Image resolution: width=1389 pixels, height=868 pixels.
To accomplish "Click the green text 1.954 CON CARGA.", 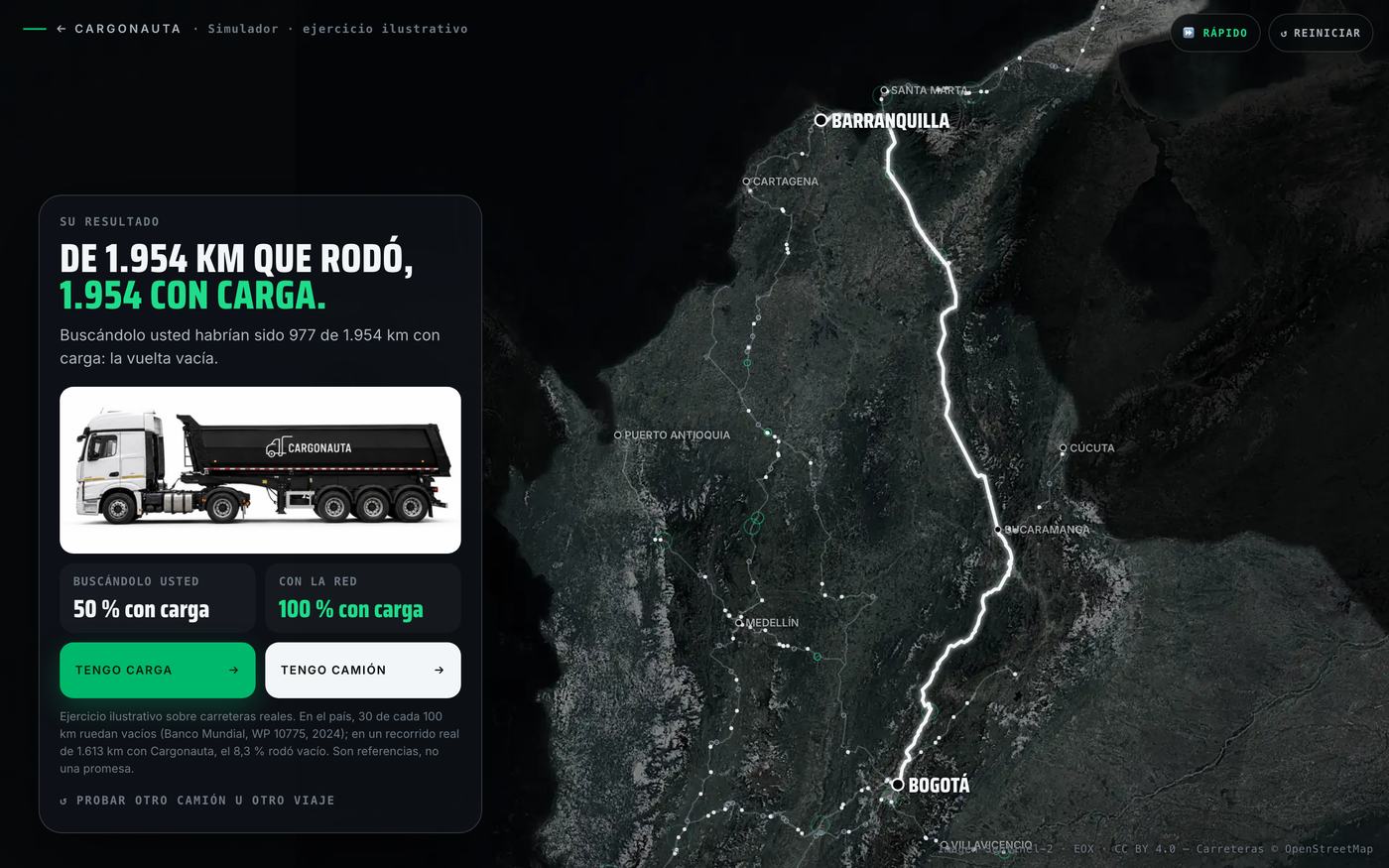I will tap(192, 296).
